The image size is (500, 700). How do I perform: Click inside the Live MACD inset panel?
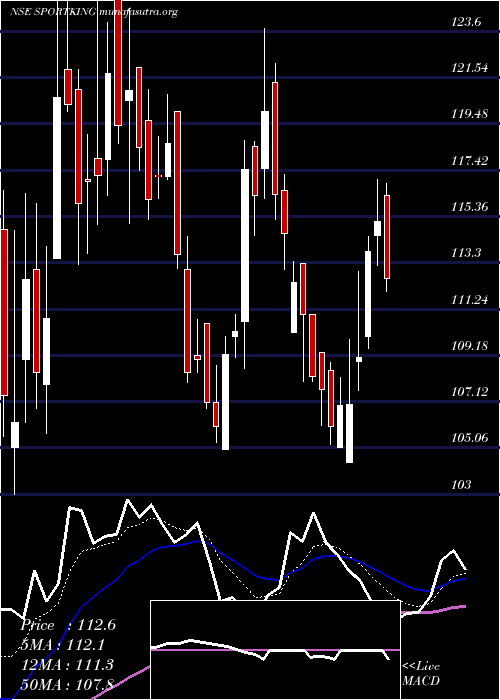(275, 650)
